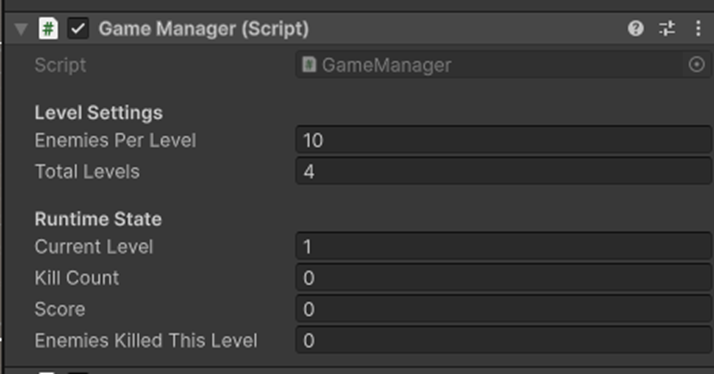Edit Enemies Killed This Level field
This screenshot has height=374, width=714.
pyautogui.click(x=504, y=341)
